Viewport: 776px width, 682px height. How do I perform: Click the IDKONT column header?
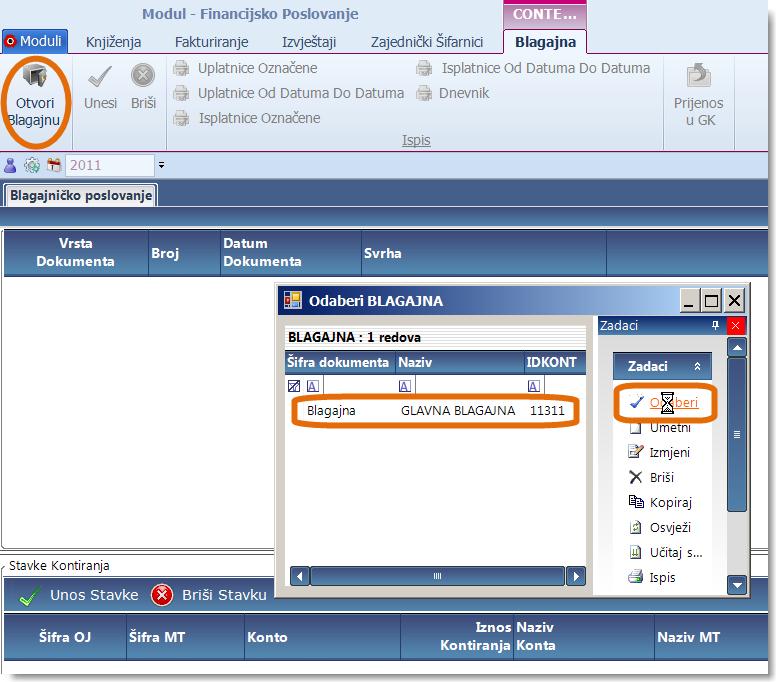pos(554,362)
